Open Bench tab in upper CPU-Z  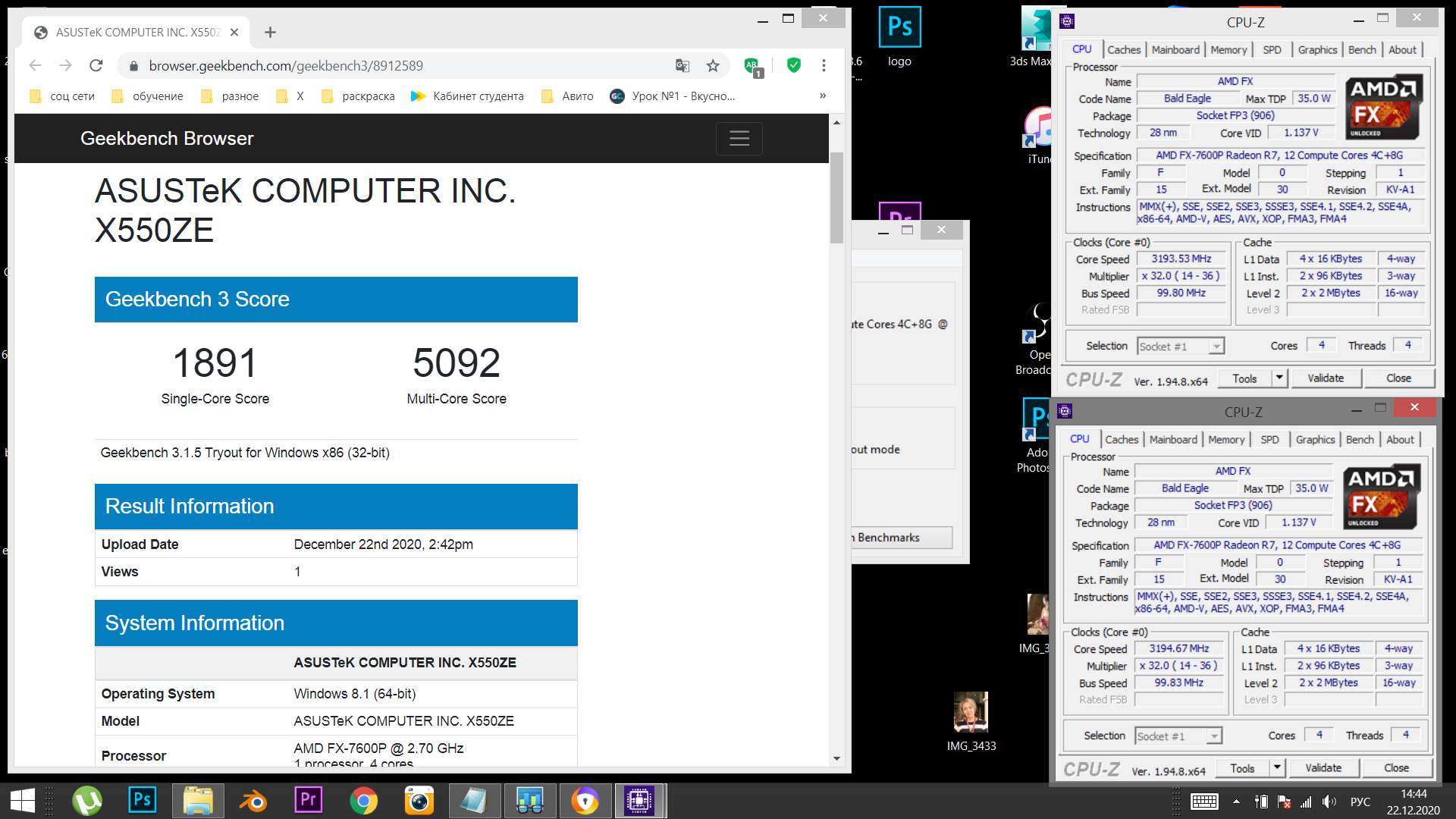tap(1362, 49)
